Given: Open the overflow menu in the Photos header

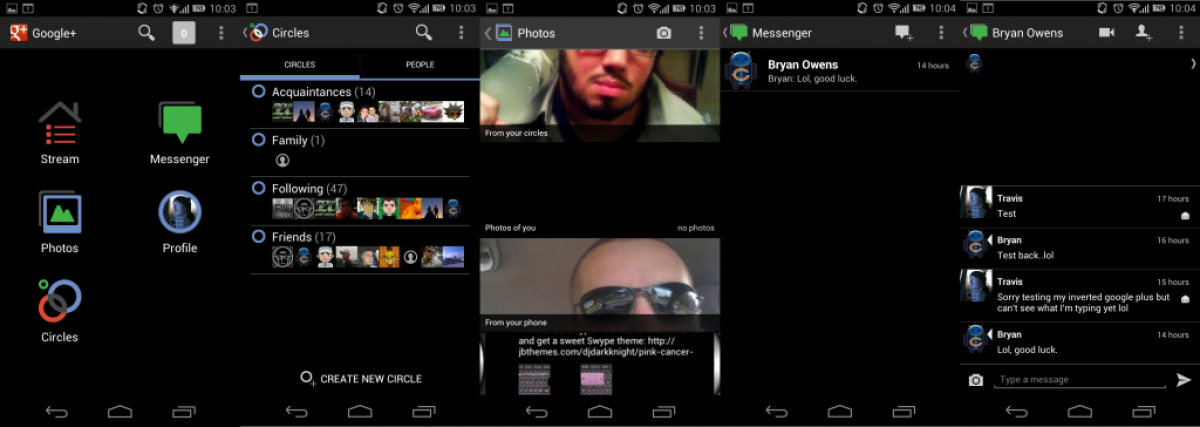Looking at the screenshot, I should point(701,33).
